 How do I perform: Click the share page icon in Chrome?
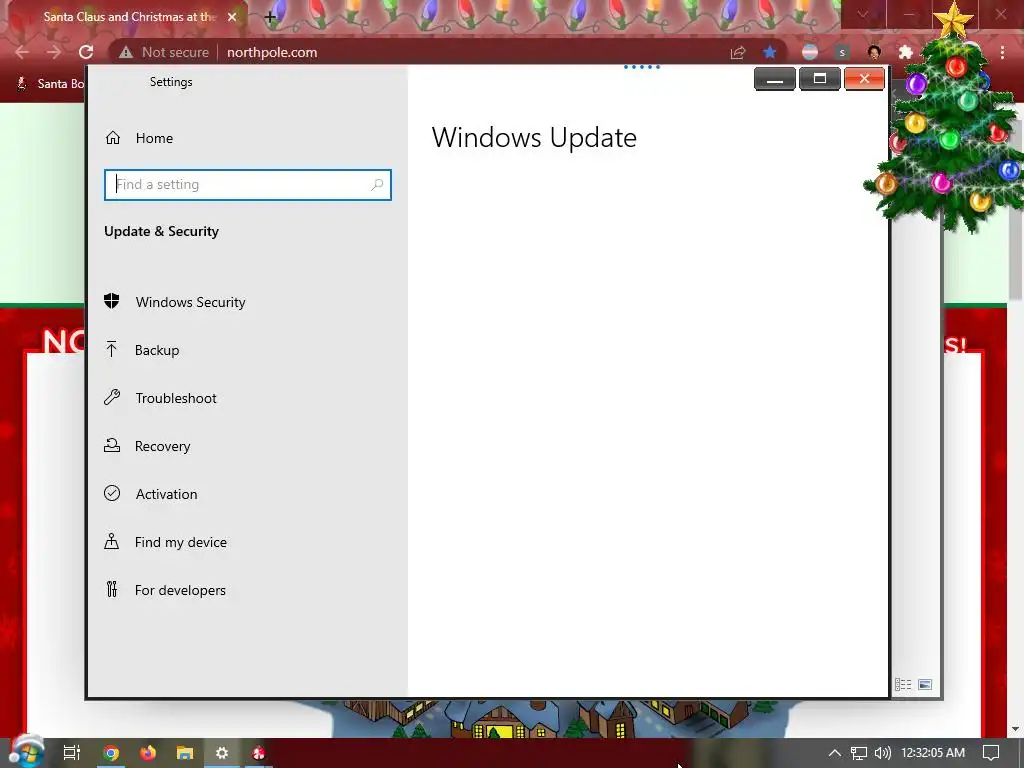738,52
